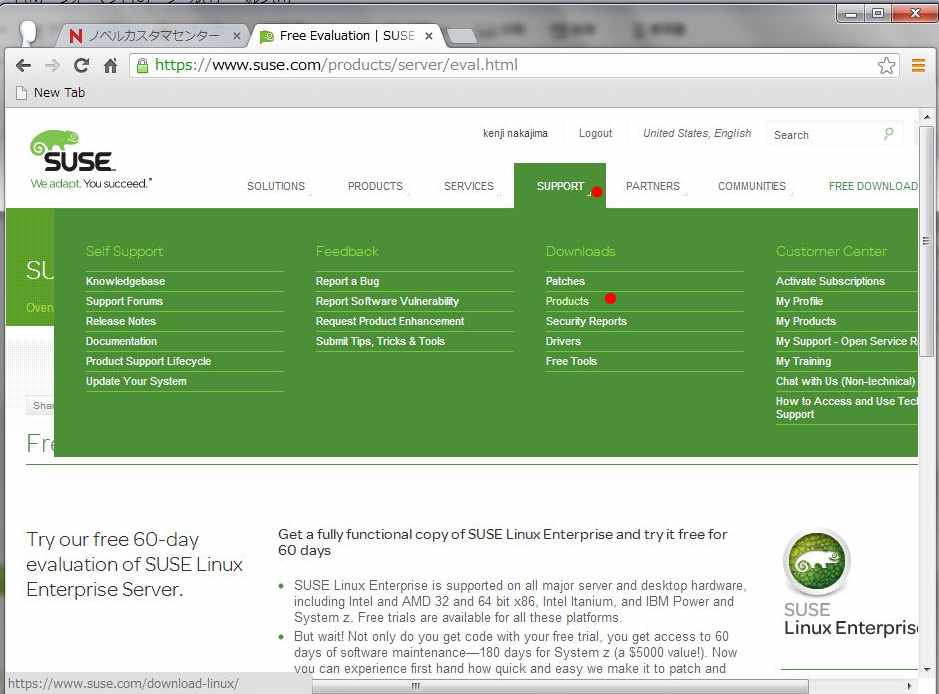The height and width of the screenshot is (694, 939).
Task: Click Submit Tips, Tricks & Tools
Action: pyautogui.click(x=380, y=341)
